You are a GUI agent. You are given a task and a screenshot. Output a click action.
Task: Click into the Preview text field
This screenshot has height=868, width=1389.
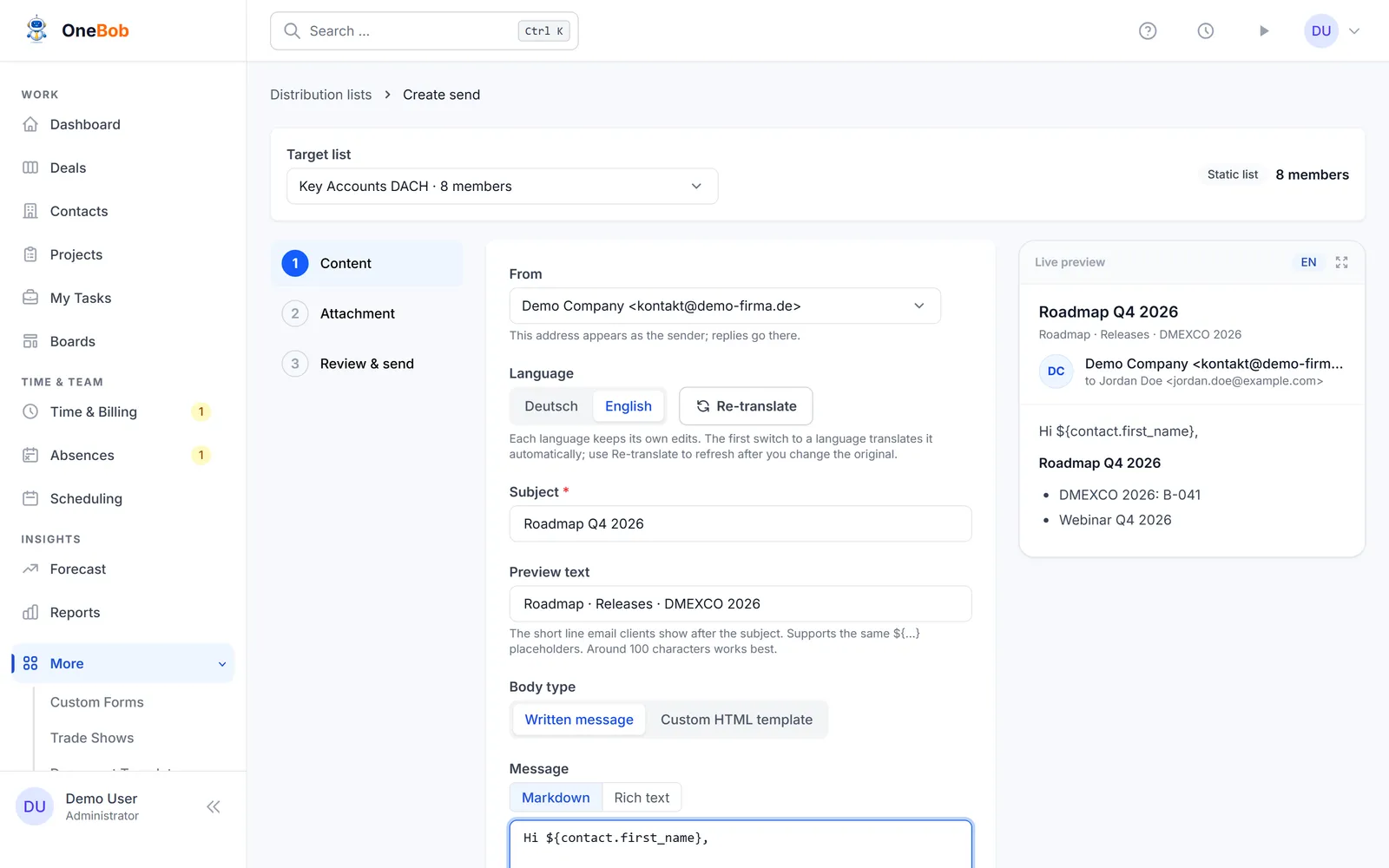click(x=741, y=603)
